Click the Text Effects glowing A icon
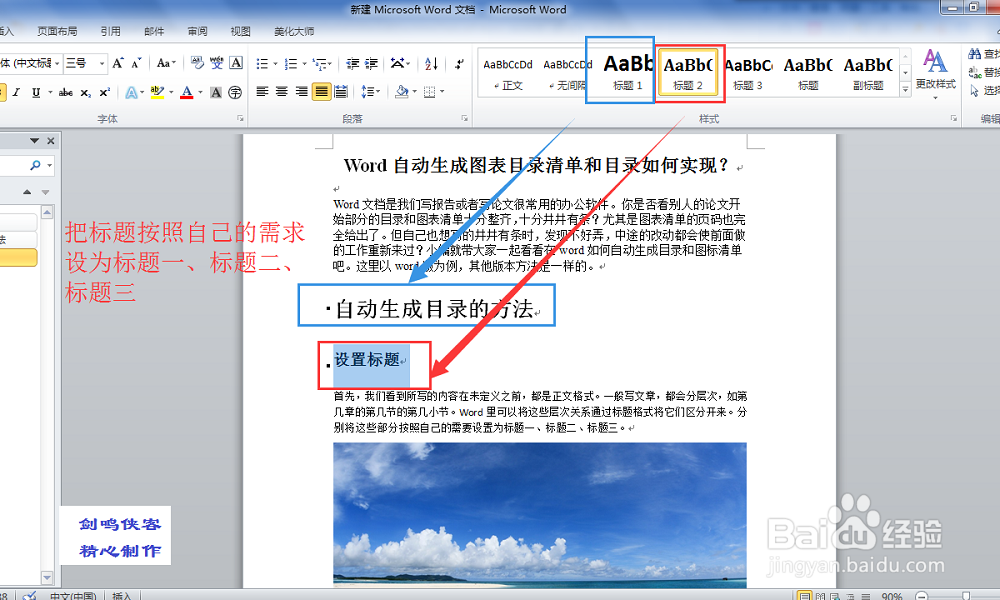The image size is (1000, 600). click(x=130, y=92)
